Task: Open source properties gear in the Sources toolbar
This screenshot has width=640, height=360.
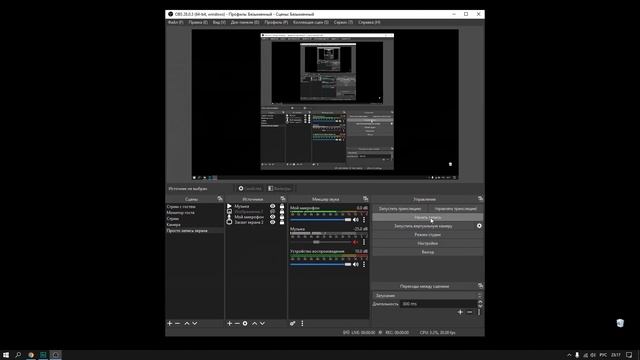Action: click(x=245, y=323)
